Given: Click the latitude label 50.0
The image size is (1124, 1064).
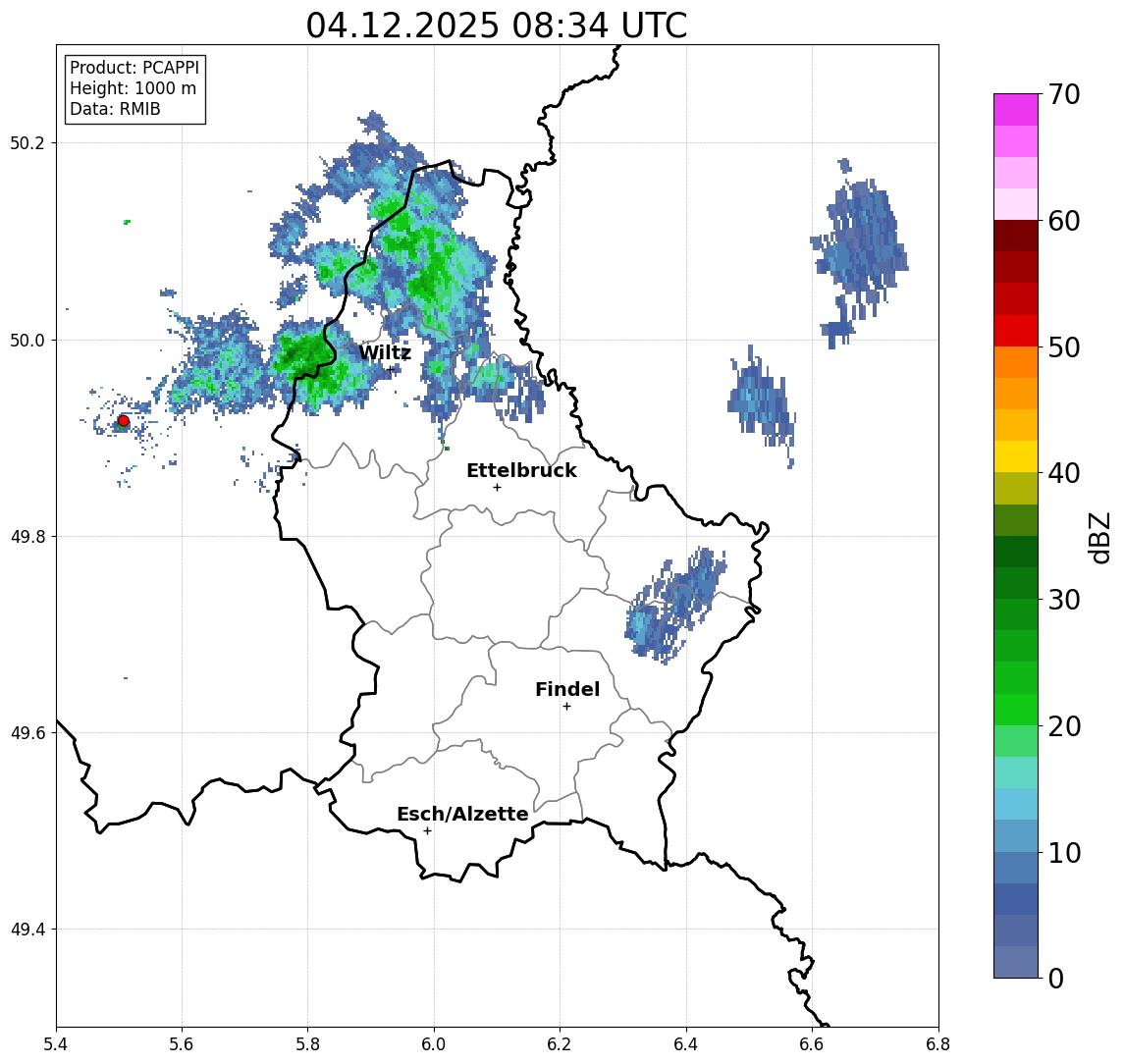Looking at the screenshot, I should [x=27, y=340].
